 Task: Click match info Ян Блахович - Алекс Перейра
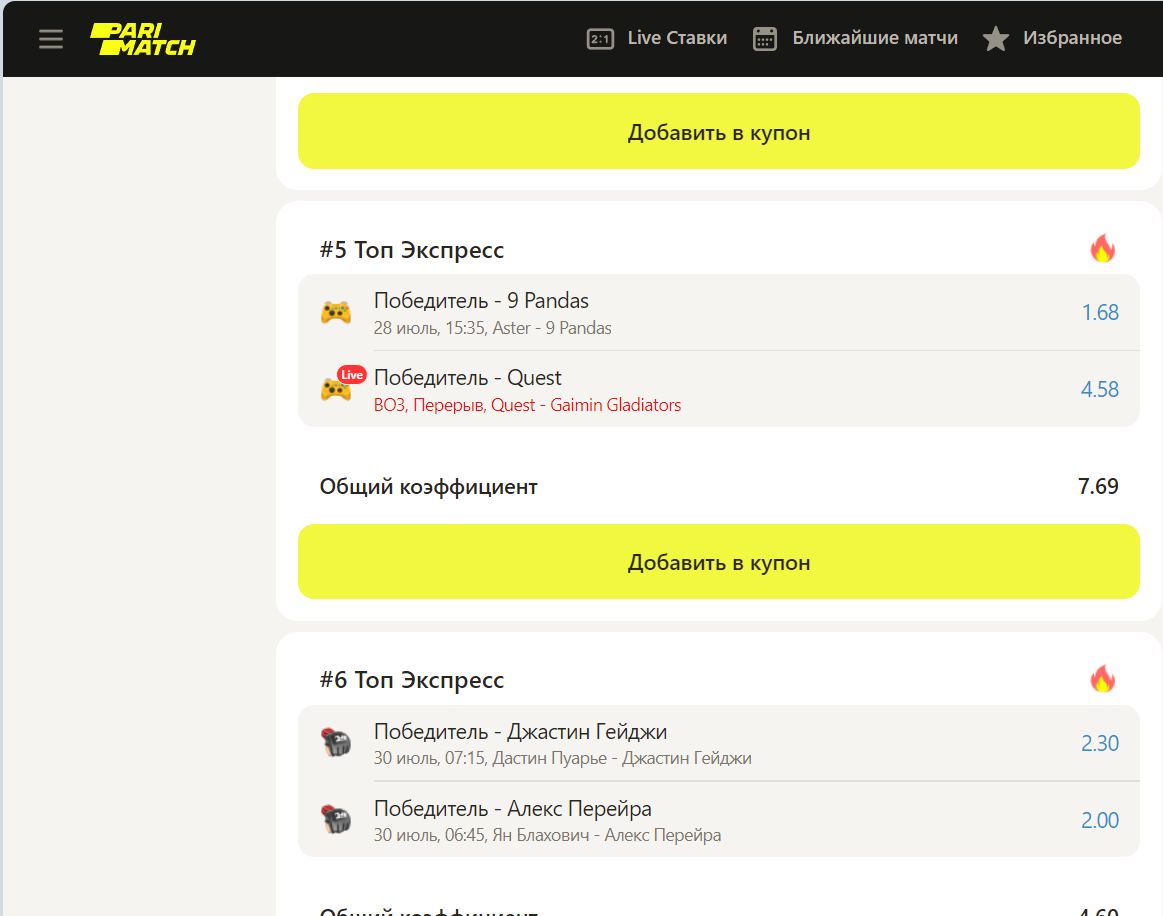(547, 835)
